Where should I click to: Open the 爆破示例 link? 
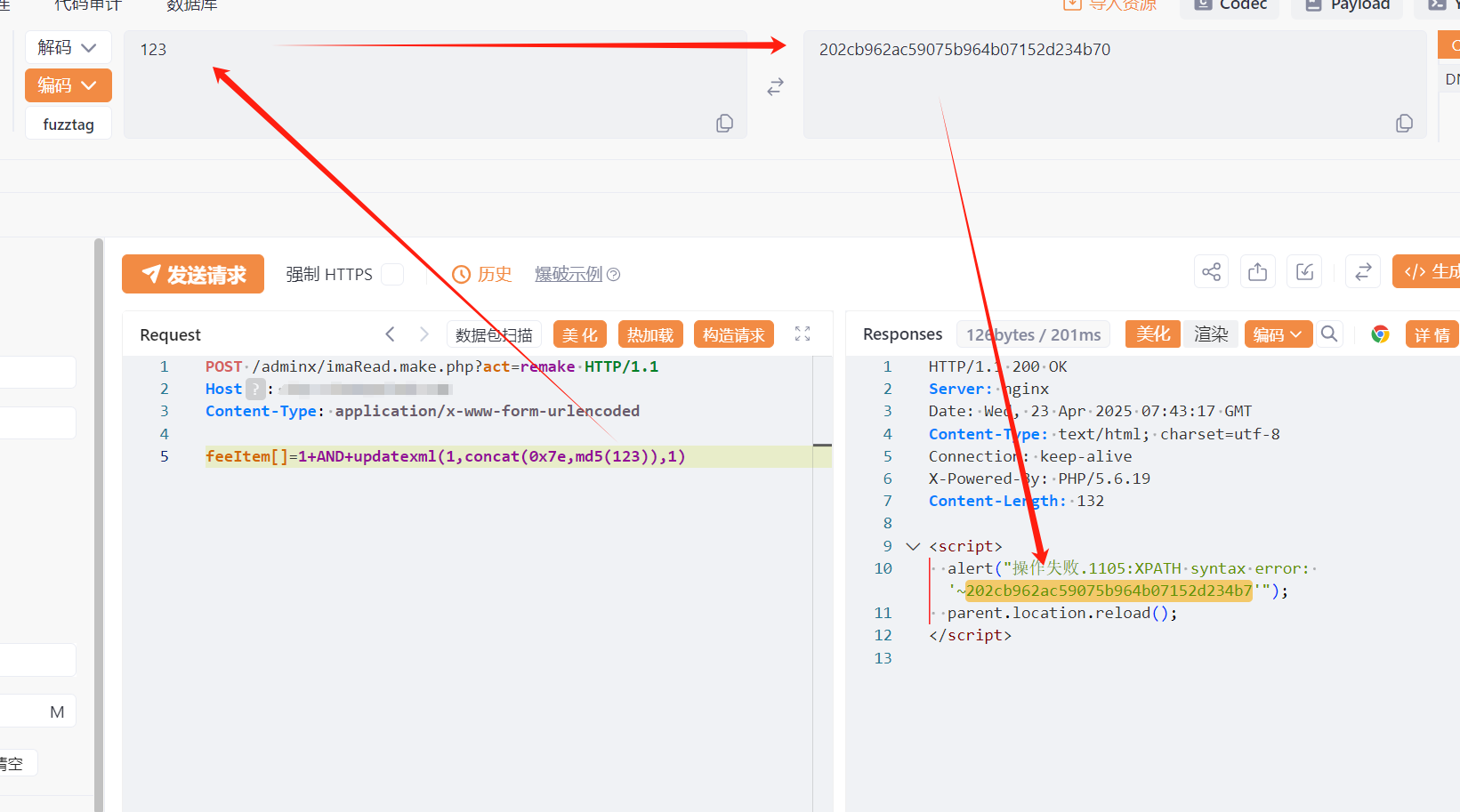pos(569,274)
